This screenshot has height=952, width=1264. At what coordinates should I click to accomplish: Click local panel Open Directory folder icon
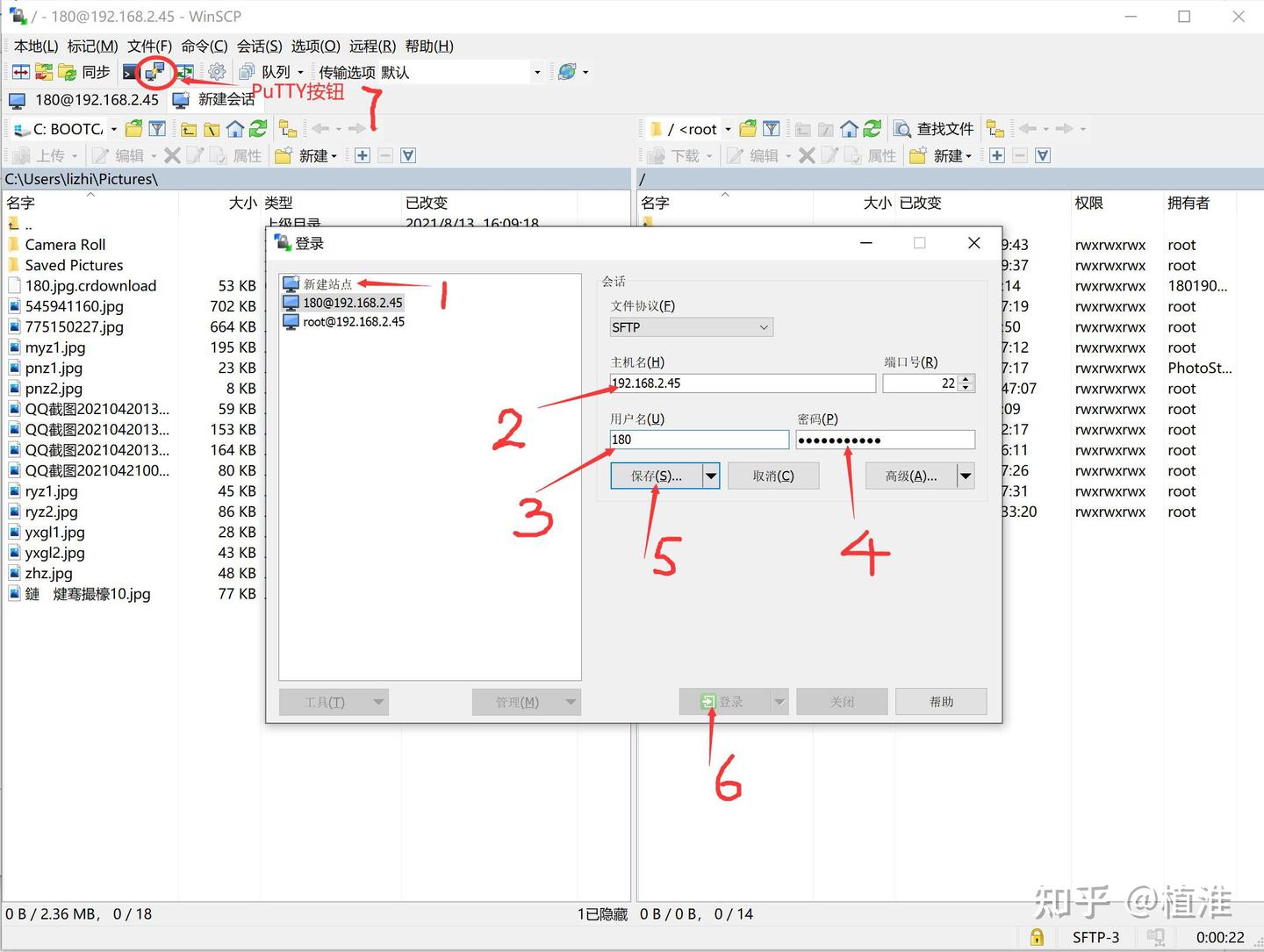coord(134,129)
